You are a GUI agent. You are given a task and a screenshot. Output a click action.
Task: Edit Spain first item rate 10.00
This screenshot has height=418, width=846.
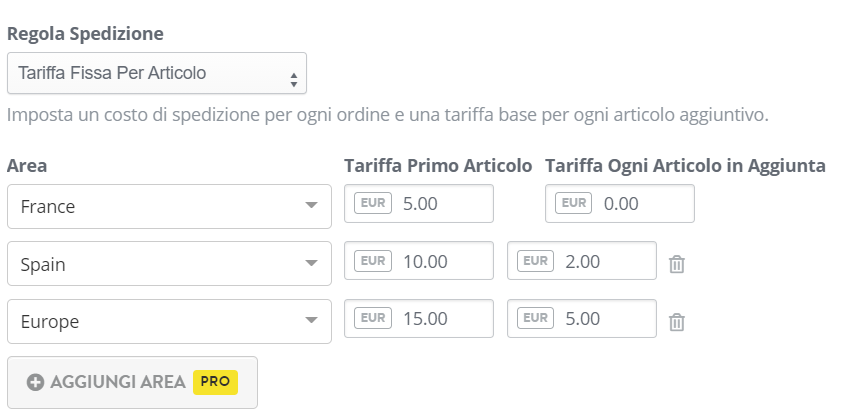419,261
